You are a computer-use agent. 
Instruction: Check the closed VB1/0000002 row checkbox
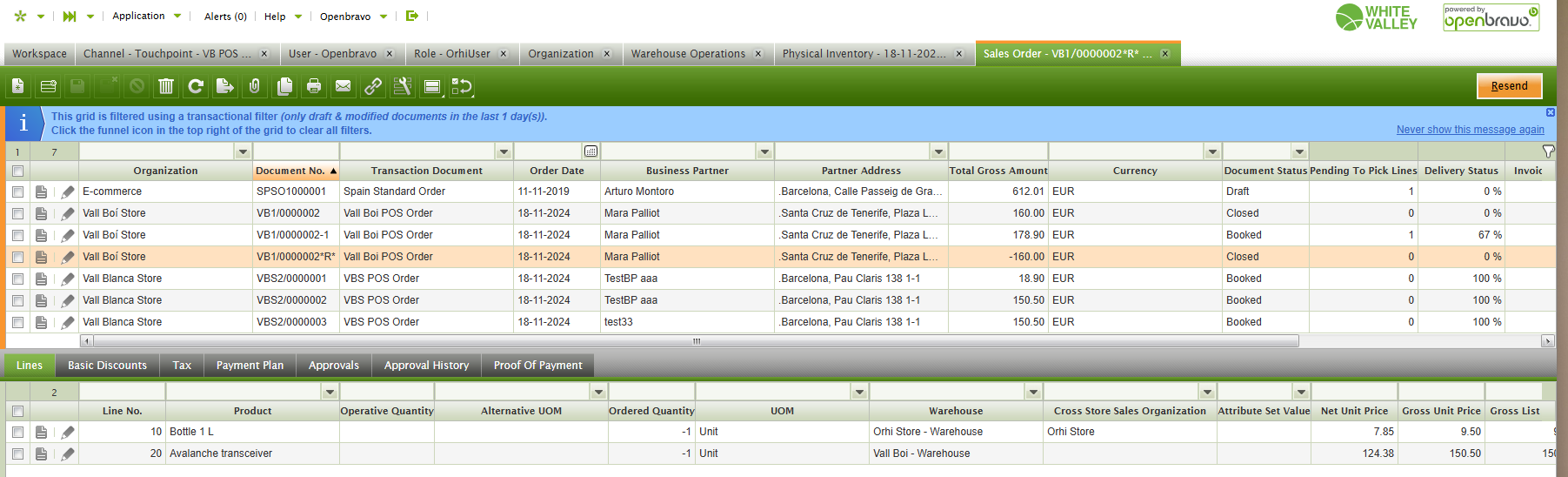[17, 213]
